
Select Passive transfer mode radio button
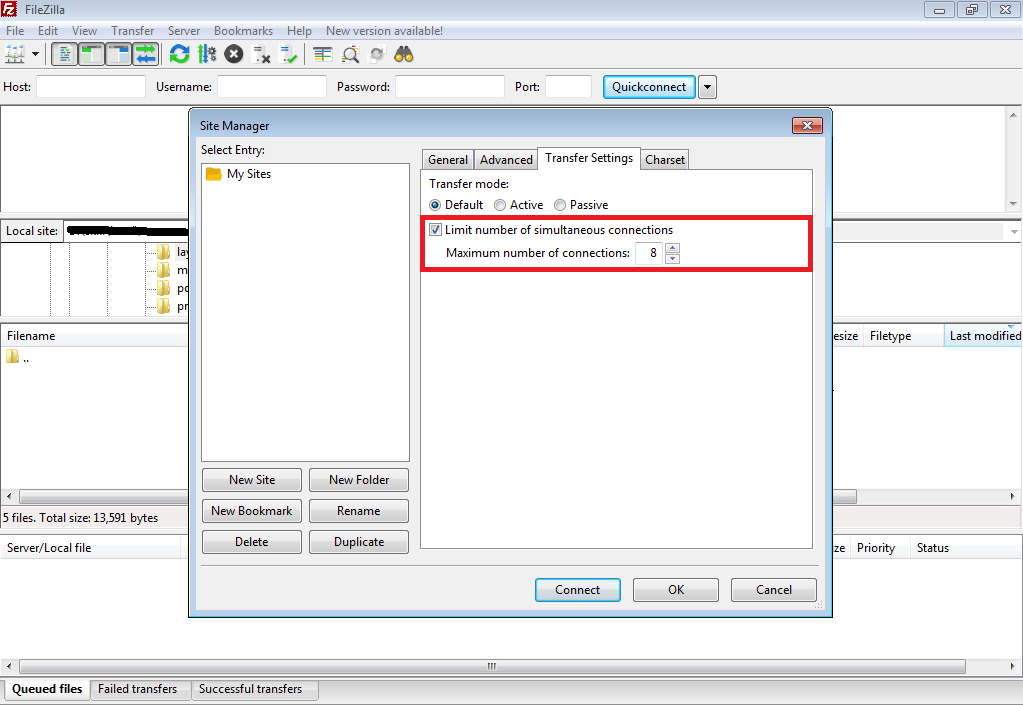point(560,205)
